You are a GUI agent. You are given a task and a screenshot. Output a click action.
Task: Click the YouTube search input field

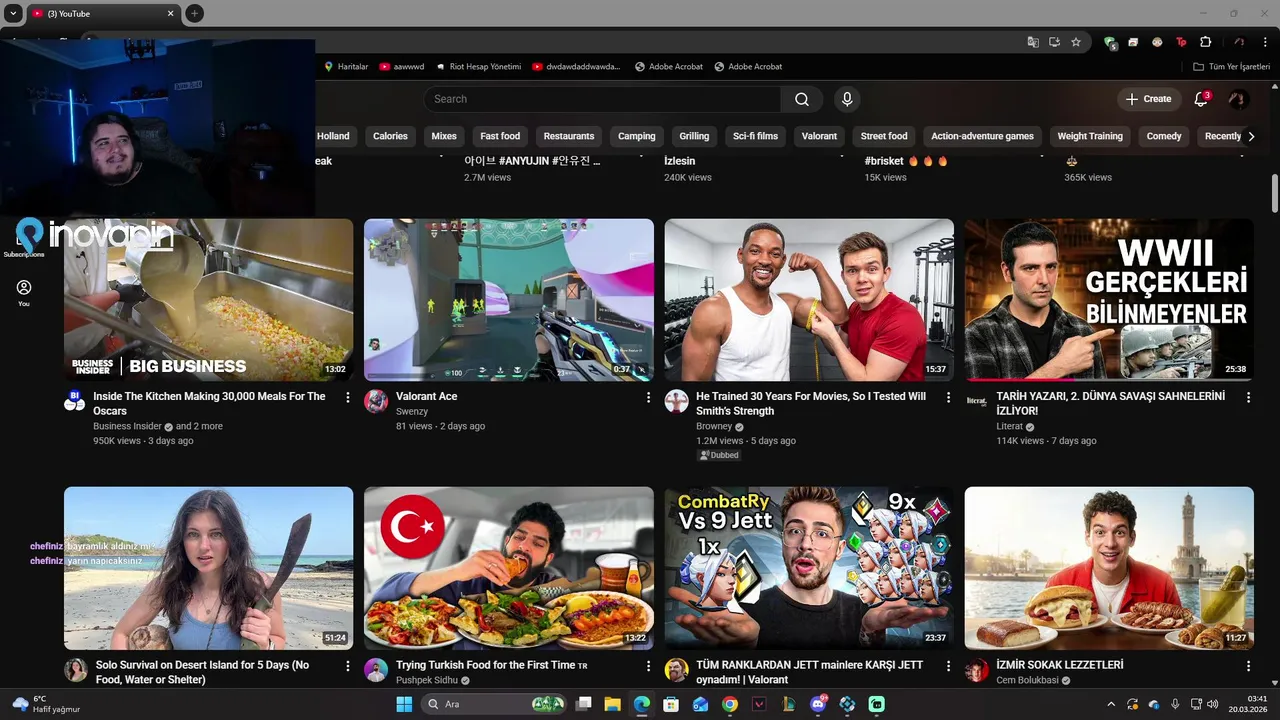coord(602,99)
